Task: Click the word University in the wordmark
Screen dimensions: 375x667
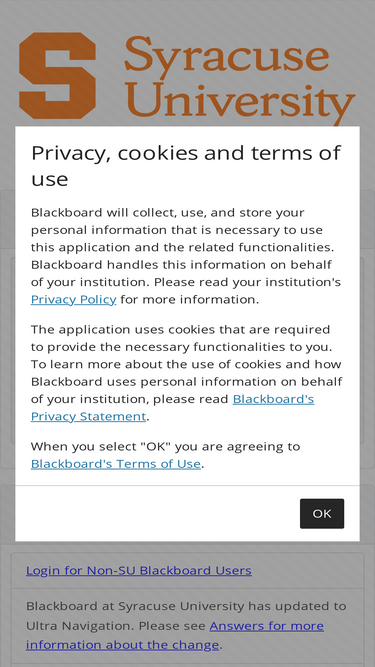Action: point(240,102)
